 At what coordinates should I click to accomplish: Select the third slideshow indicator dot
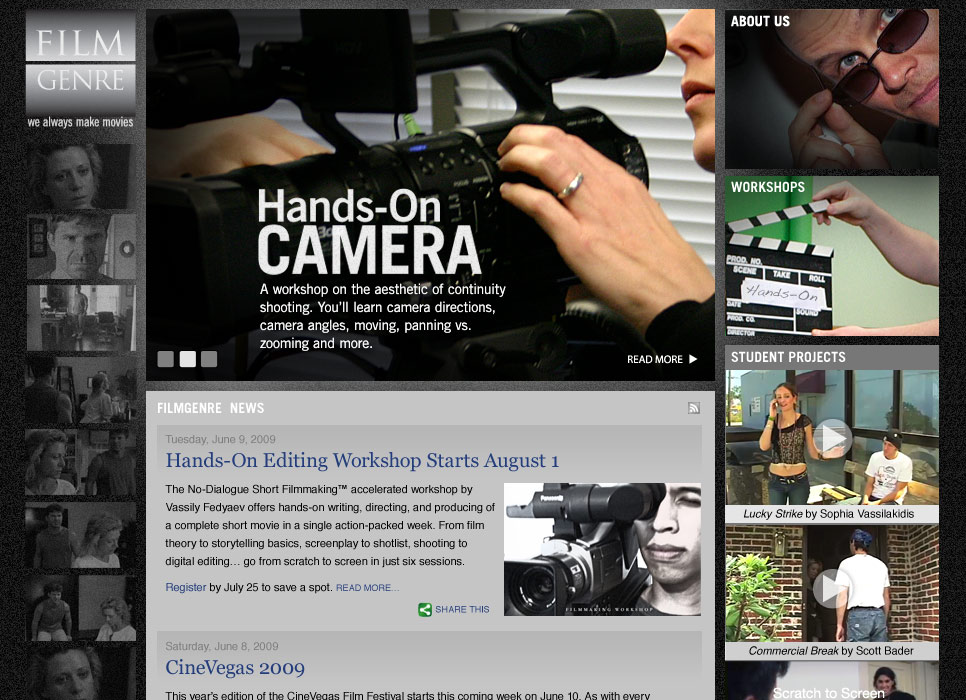point(209,359)
